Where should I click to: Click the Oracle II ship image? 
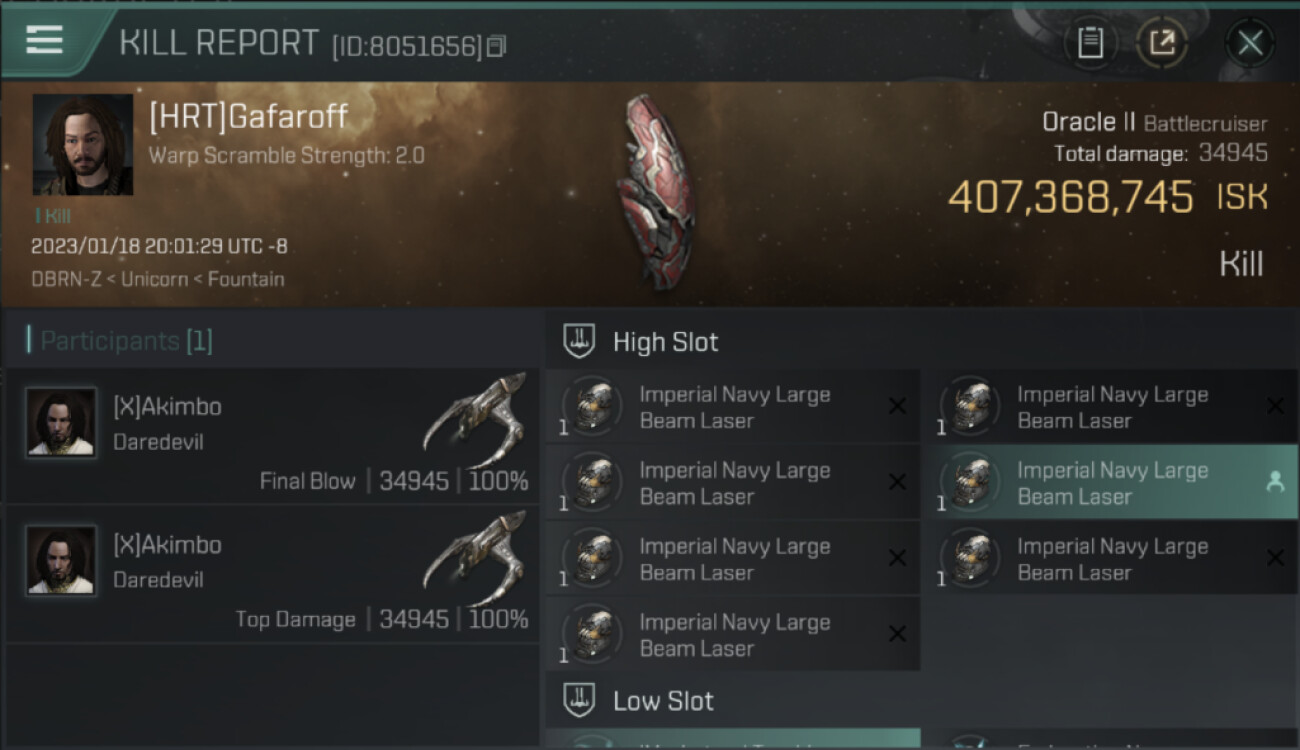point(655,190)
